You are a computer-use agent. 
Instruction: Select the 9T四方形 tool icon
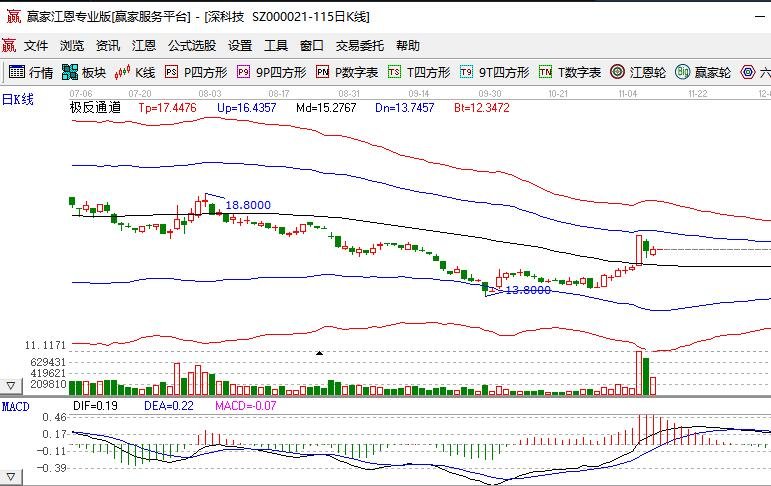pos(466,72)
